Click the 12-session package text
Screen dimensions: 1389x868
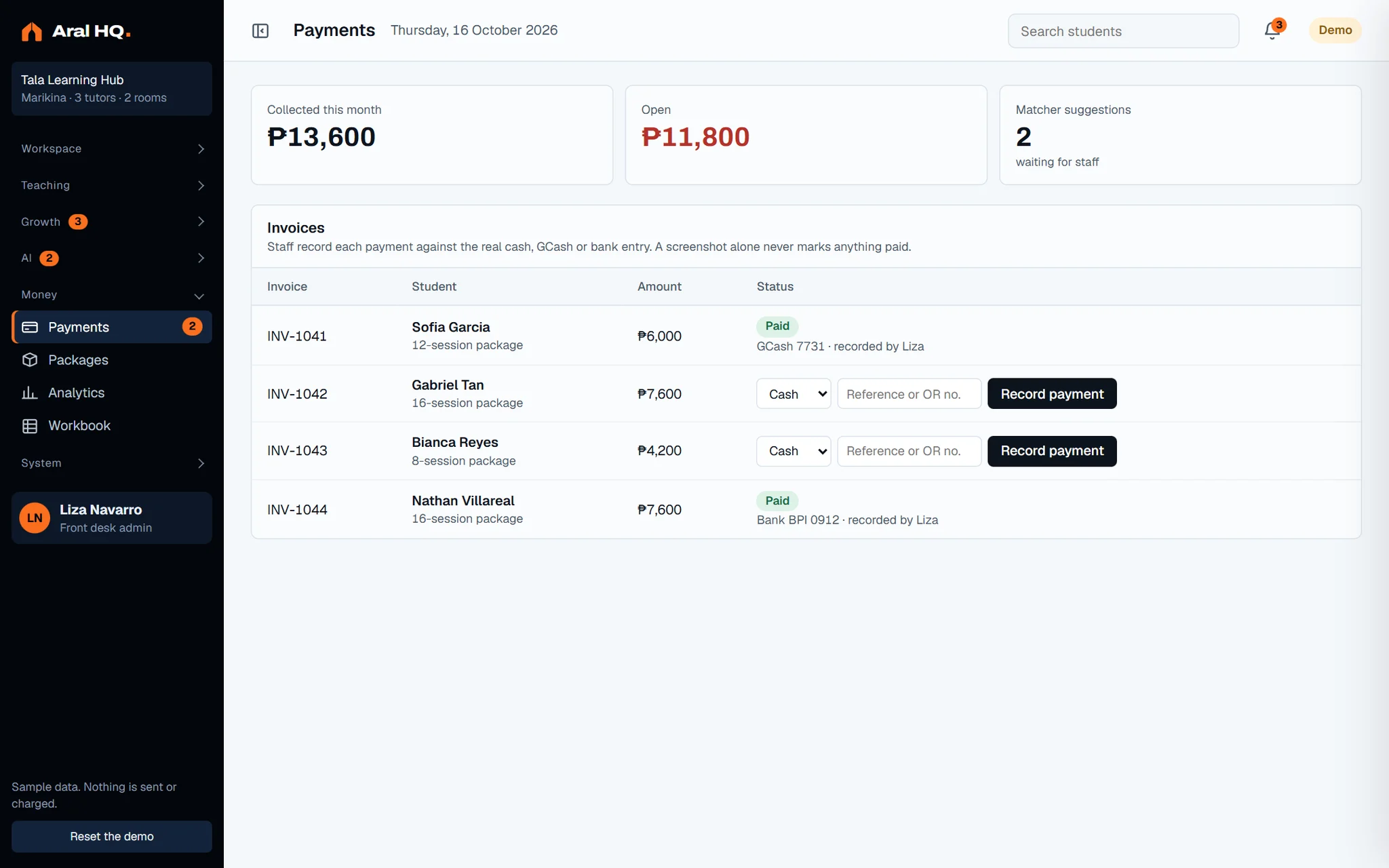(x=467, y=345)
